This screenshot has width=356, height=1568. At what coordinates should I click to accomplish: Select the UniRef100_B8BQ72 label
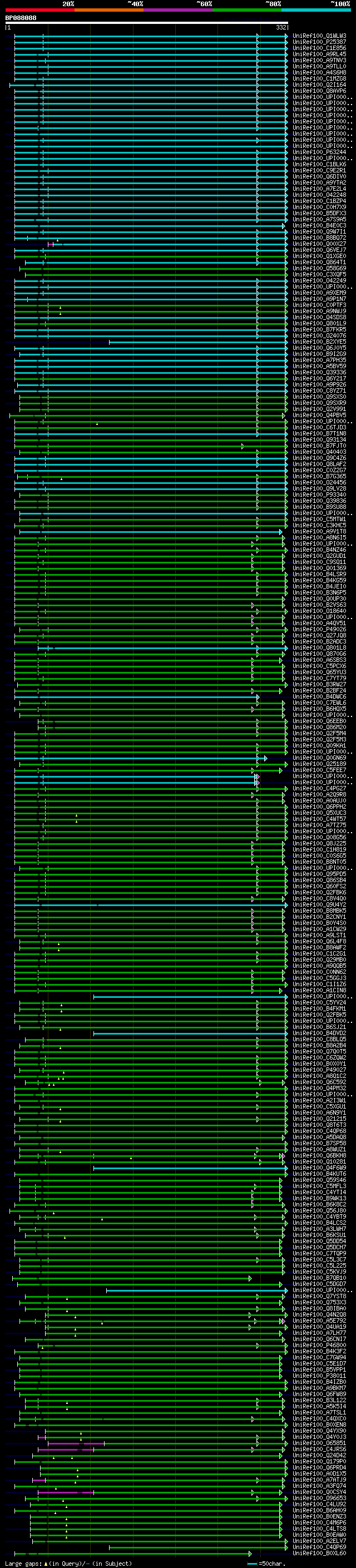coord(319,238)
